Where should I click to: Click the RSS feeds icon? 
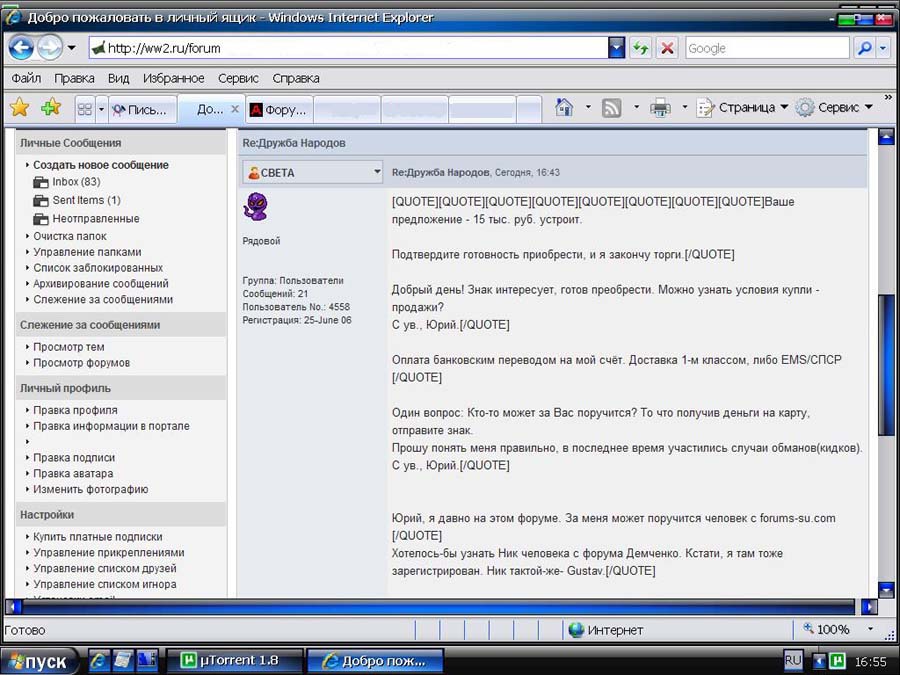coord(612,108)
